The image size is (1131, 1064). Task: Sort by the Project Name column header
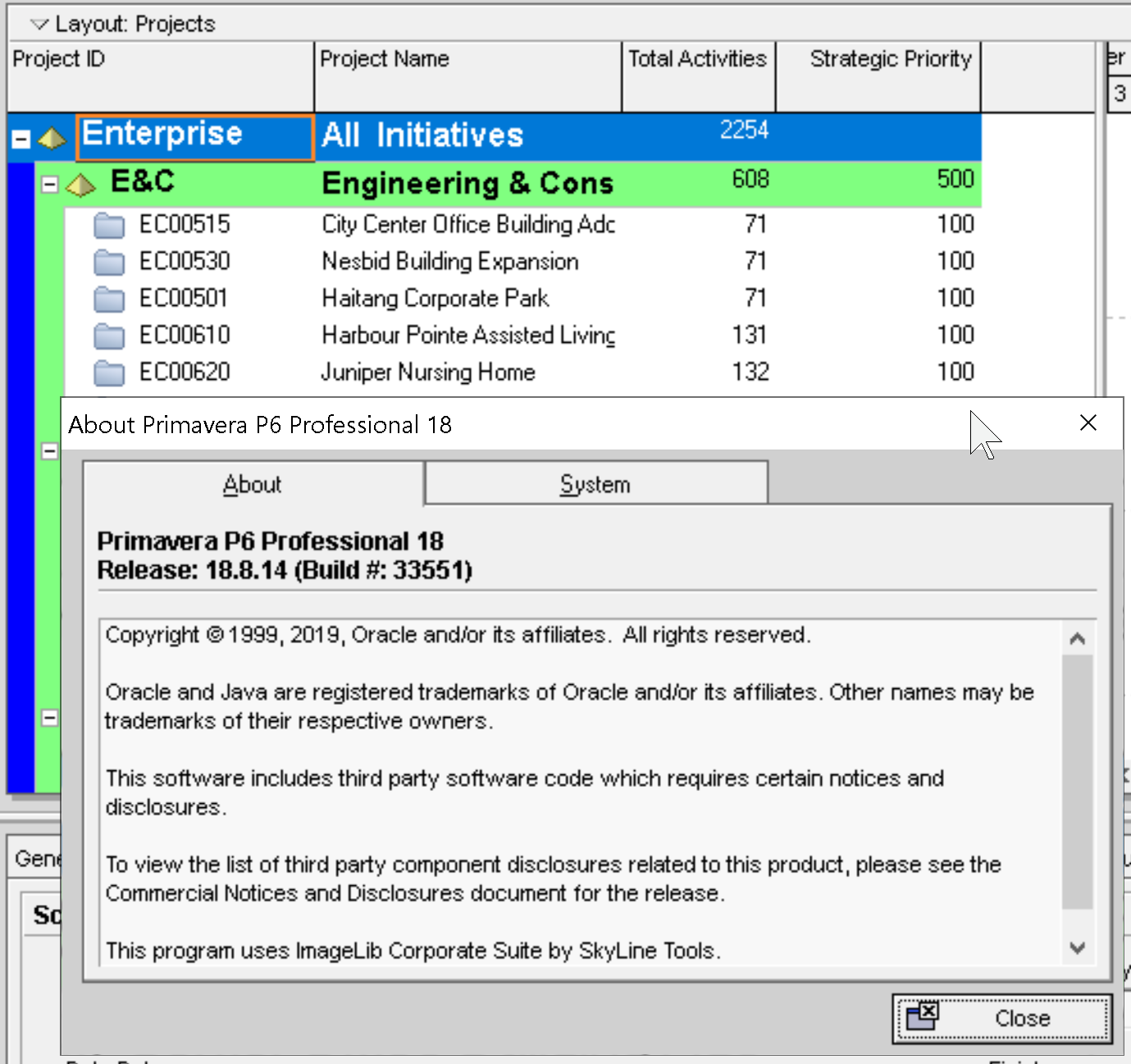click(468, 76)
